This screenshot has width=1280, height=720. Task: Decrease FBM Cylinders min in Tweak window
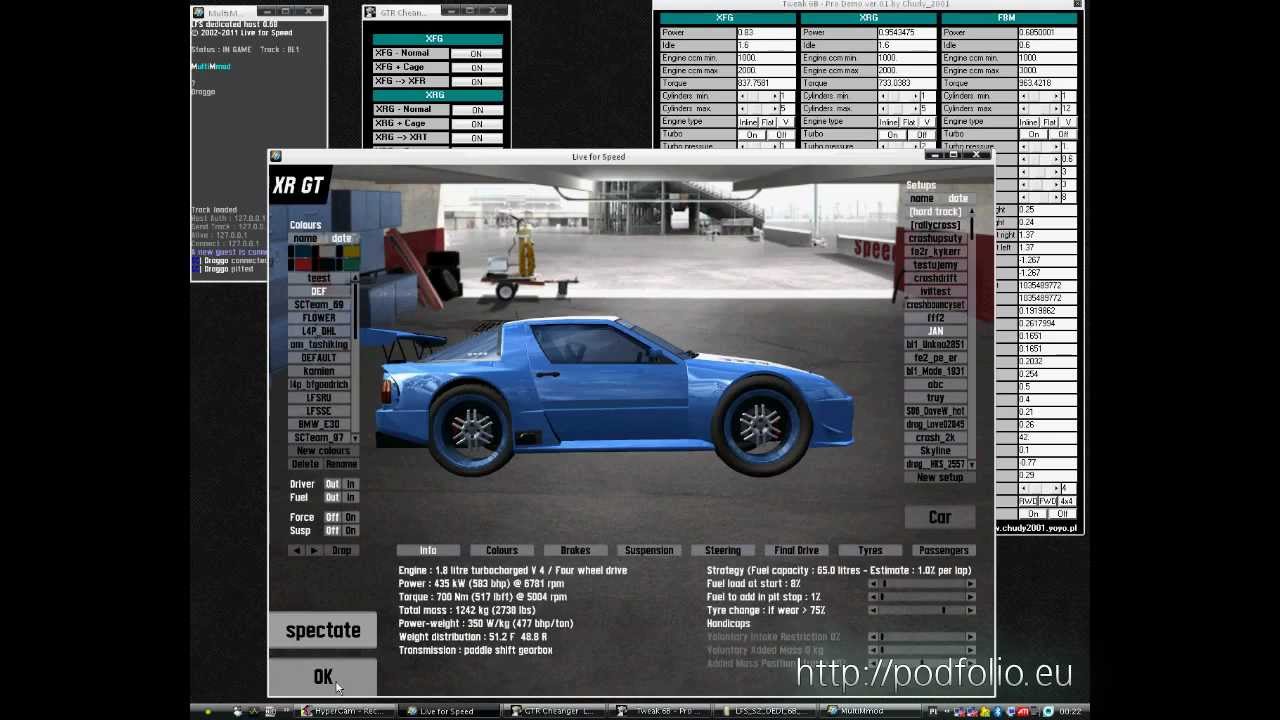point(1024,96)
